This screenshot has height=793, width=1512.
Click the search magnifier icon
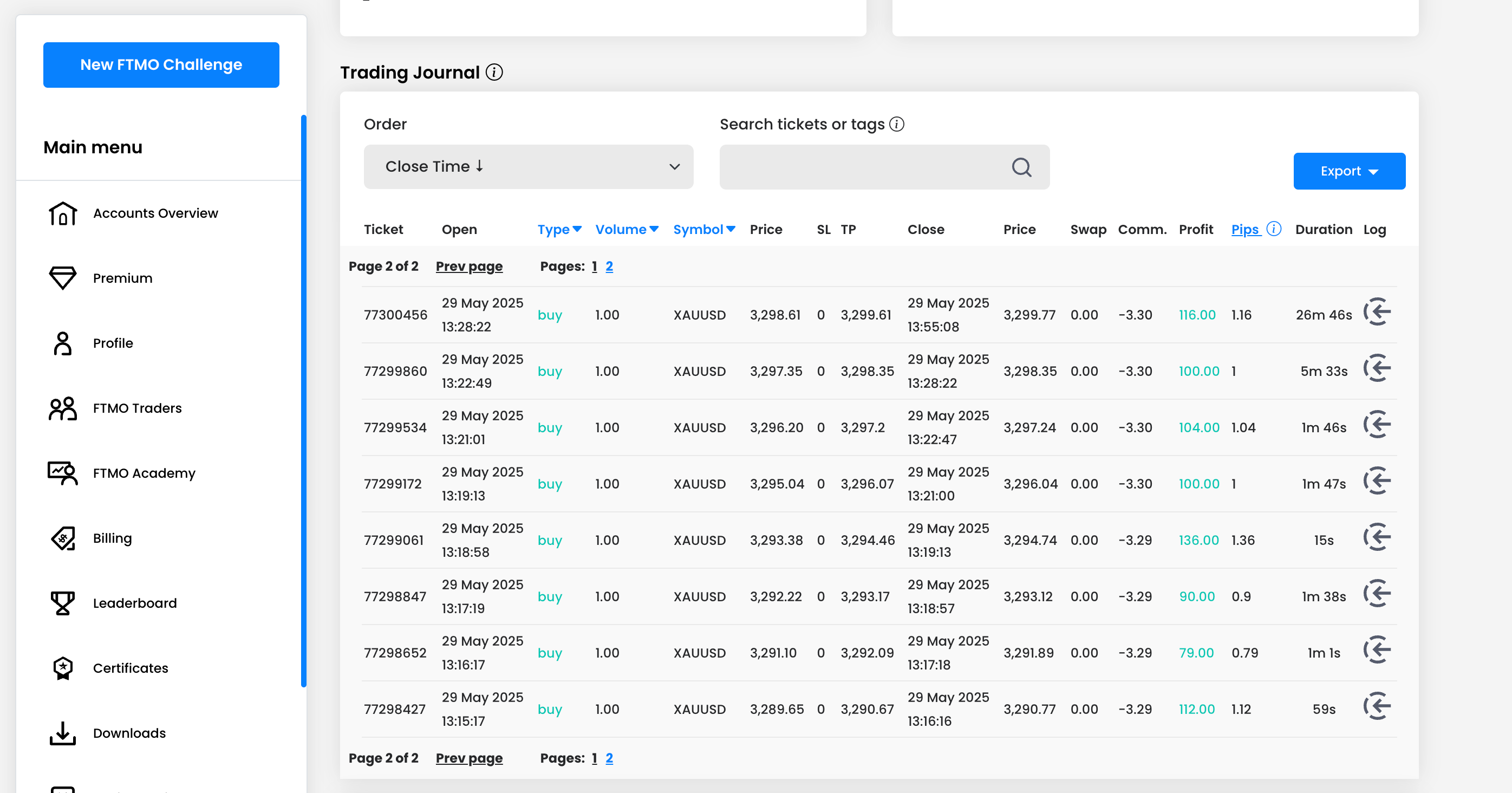(x=1021, y=167)
